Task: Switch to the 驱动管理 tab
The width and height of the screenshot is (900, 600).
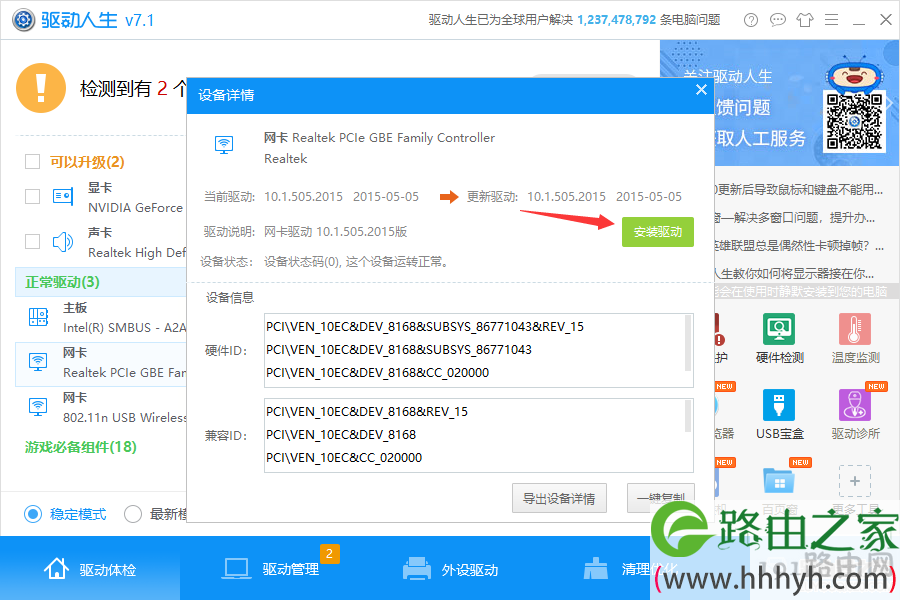Action: (x=270, y=569)
